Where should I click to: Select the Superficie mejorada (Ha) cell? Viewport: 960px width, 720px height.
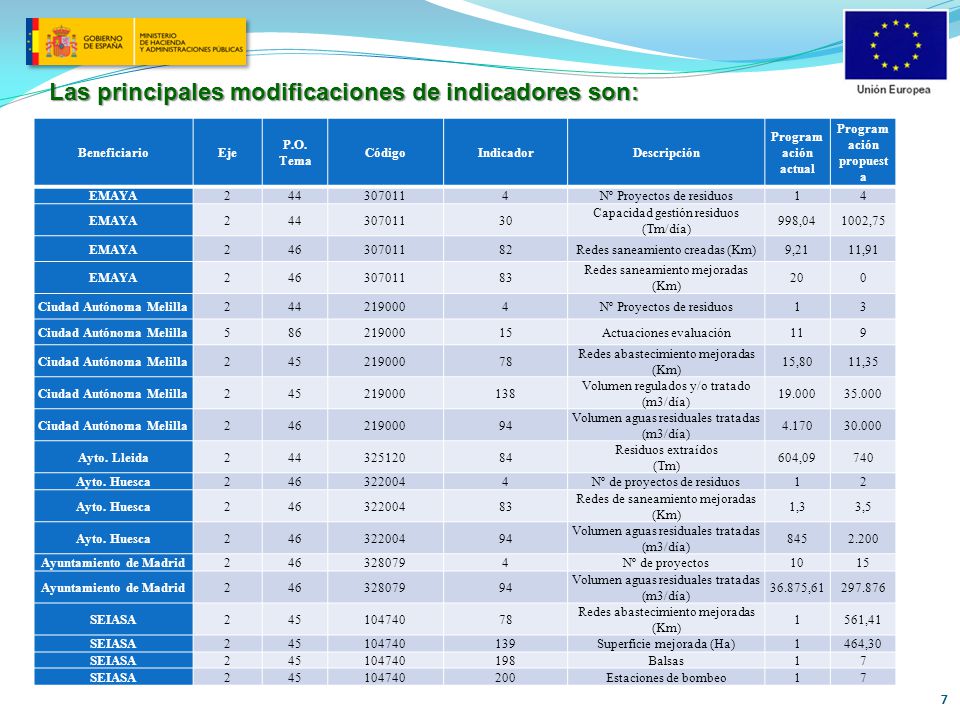(x=666, y=643)
